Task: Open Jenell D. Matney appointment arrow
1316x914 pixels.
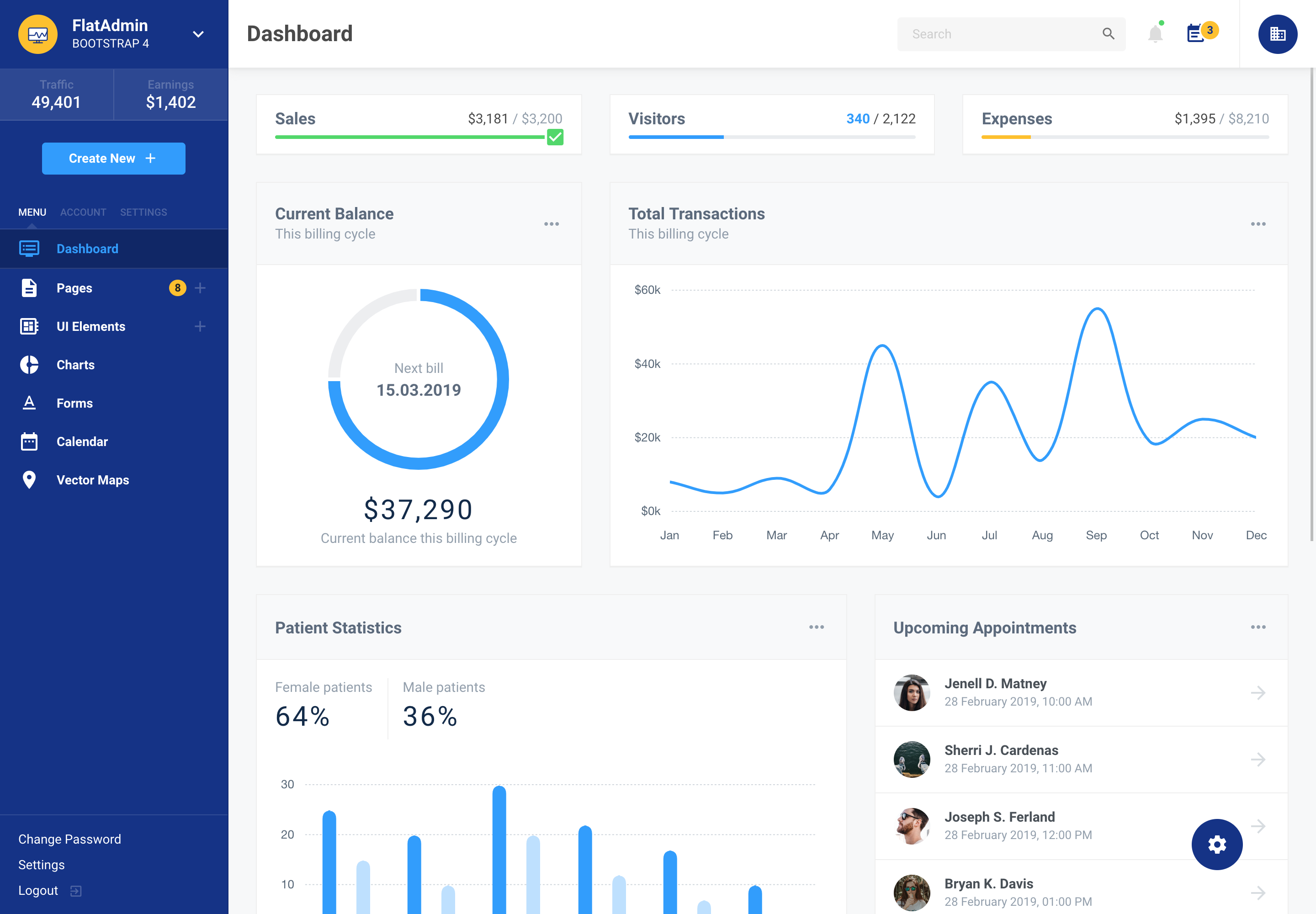Action: pos(1258,693)
